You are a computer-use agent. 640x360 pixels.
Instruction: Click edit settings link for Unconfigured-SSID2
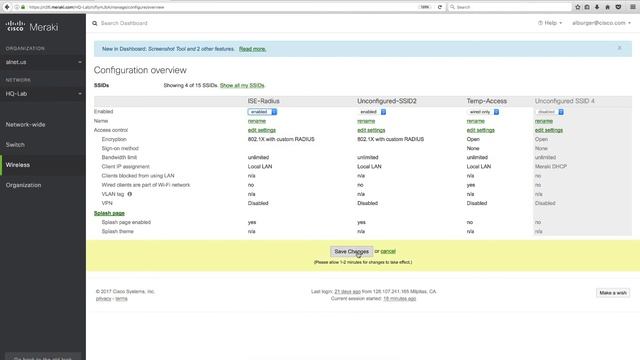point(371,130)
